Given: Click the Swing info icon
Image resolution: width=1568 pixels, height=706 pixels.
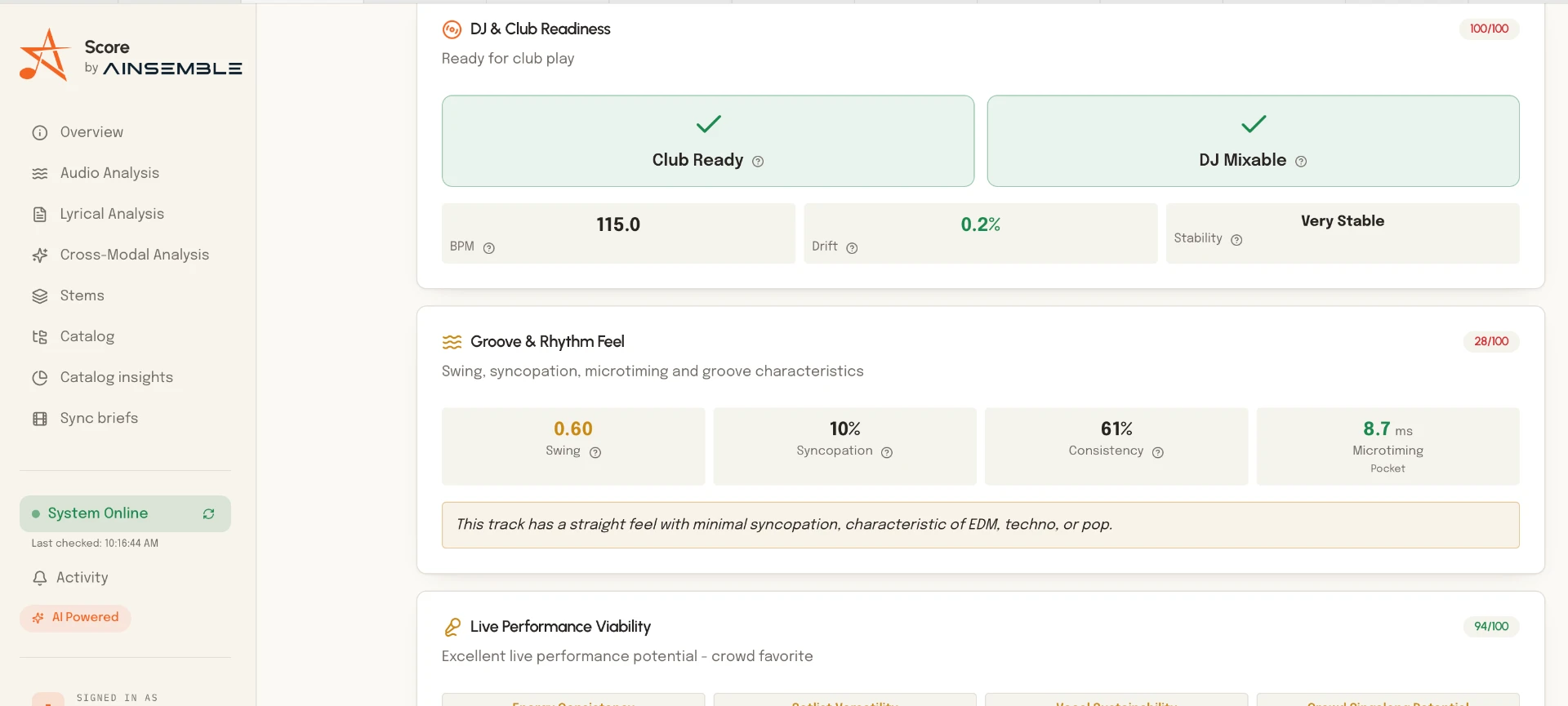Looking at the screenshot, I should 595,452.
